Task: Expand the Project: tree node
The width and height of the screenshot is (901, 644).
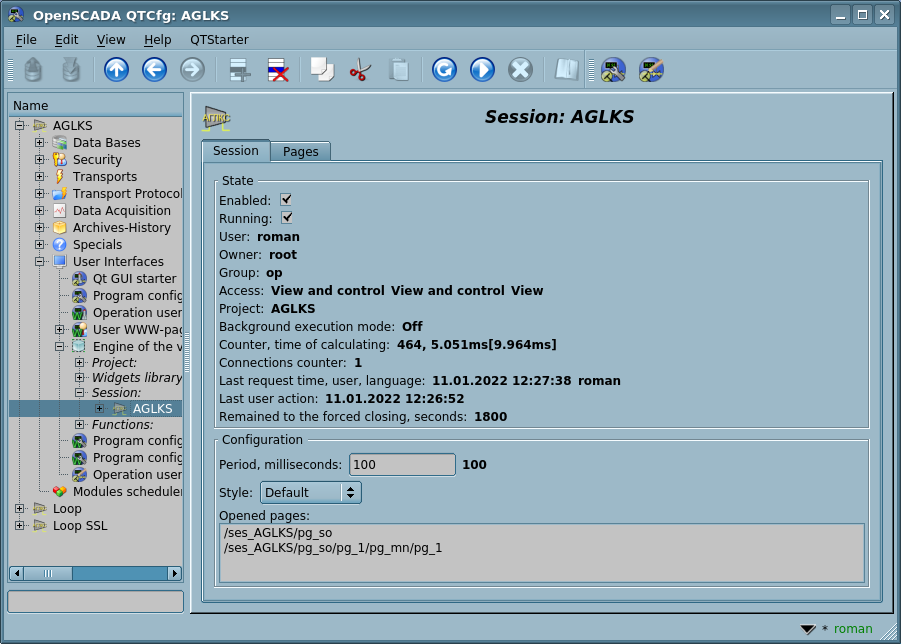Action: coord(79,363)
